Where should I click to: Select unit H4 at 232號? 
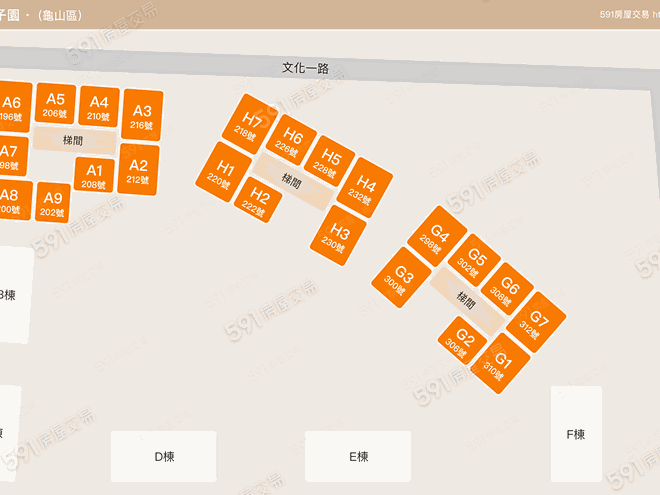tap(364, 188)
